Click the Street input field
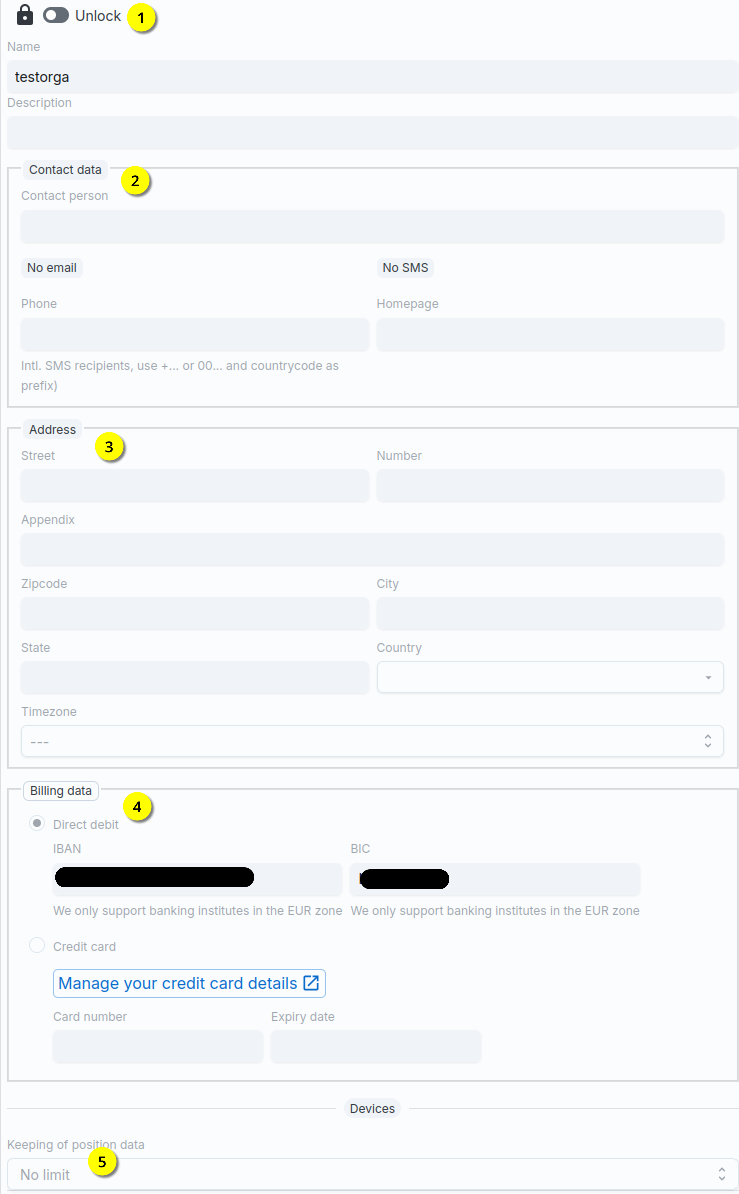 pos(195,486)
